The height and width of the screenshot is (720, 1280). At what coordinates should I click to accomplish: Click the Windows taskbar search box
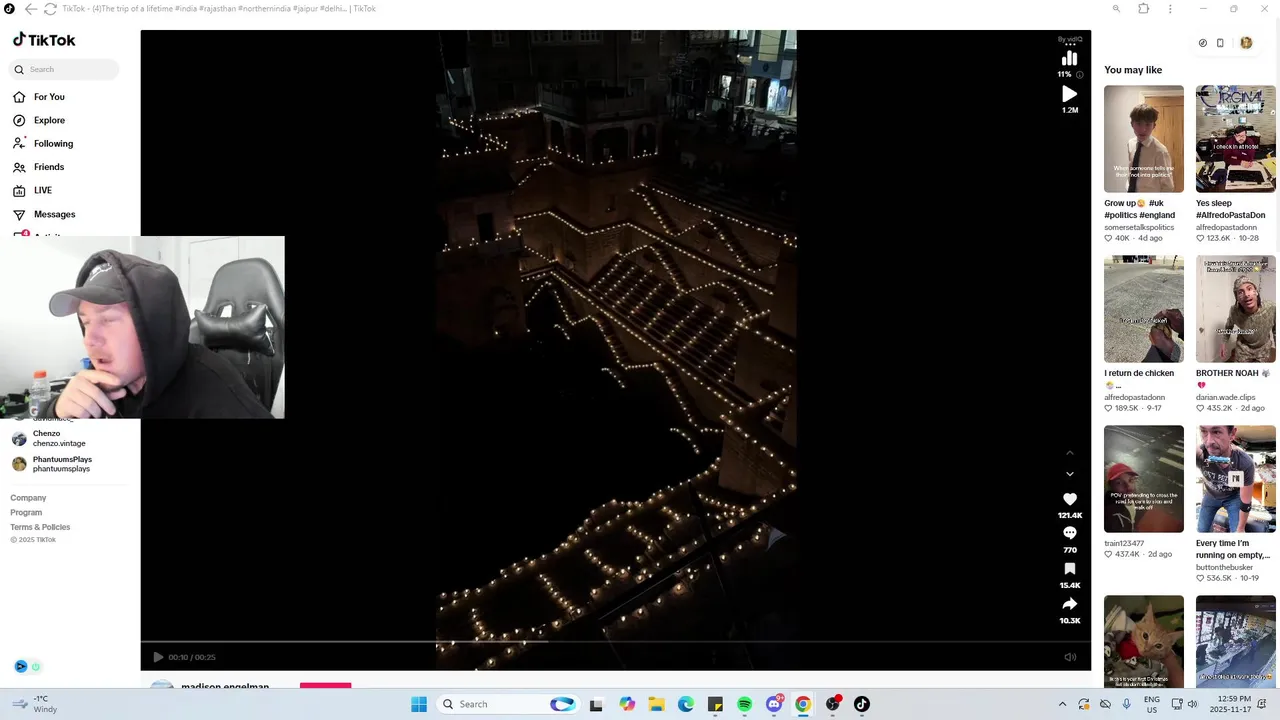tap(507, 704)
